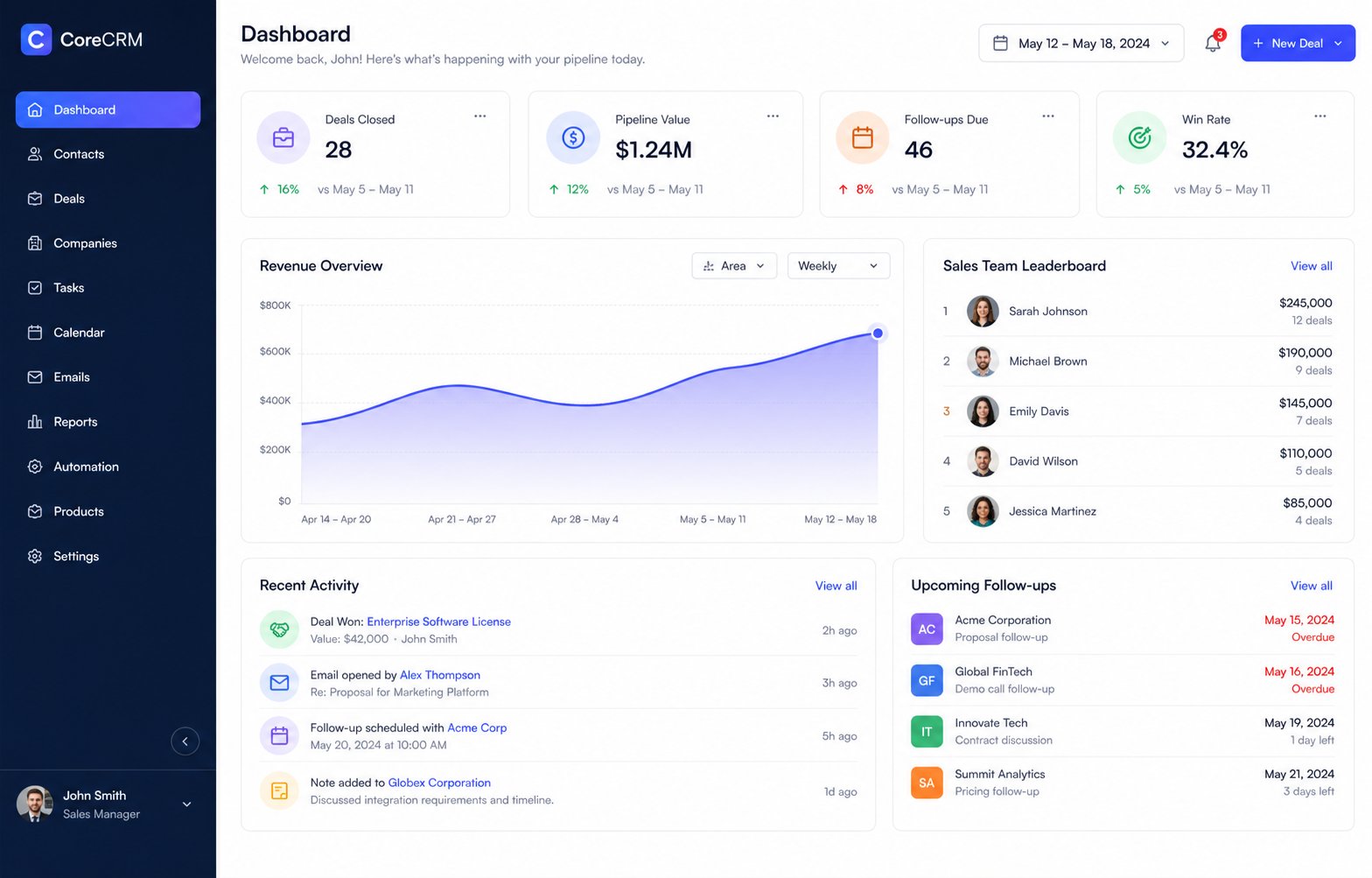Click the $1.24M pipeline value
The image size is (1372, 878).
[x=654, y=150]
